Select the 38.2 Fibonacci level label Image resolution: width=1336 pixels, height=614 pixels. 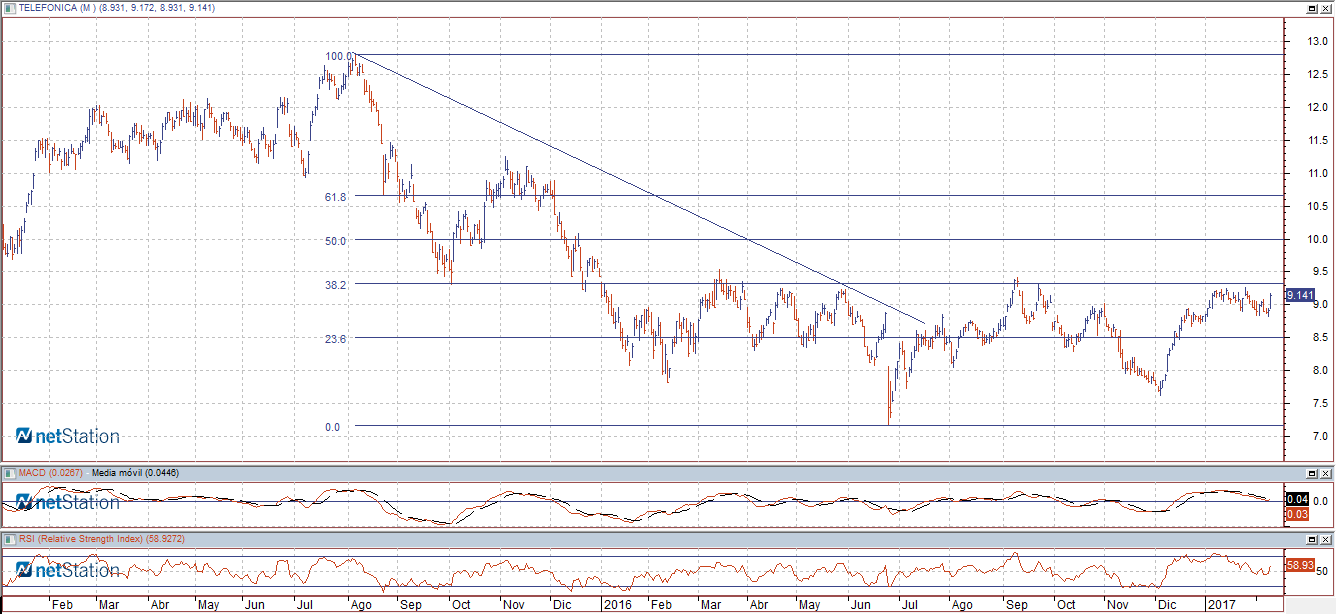click(x=335, y=285)
